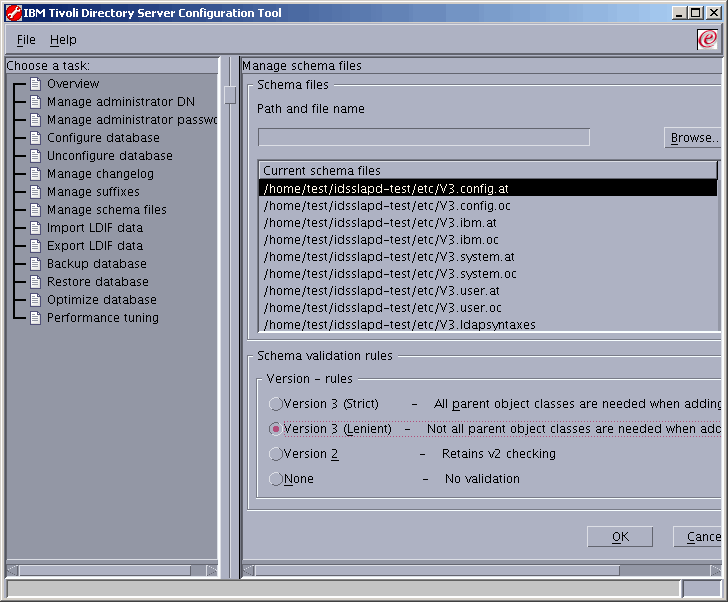Open Restore database in the task tree

pyautogui.click(x=97, y=282)
